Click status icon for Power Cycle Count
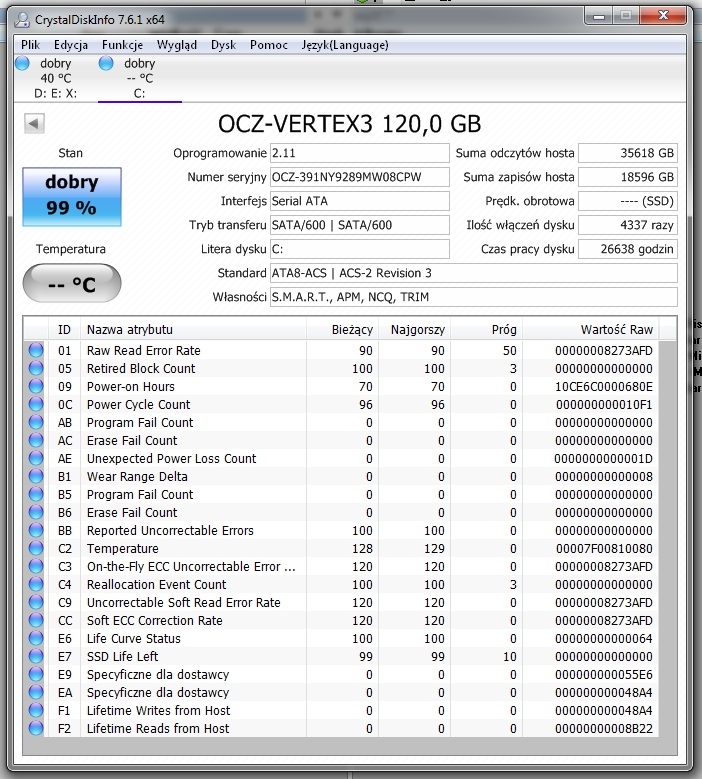 coord(36,404)
